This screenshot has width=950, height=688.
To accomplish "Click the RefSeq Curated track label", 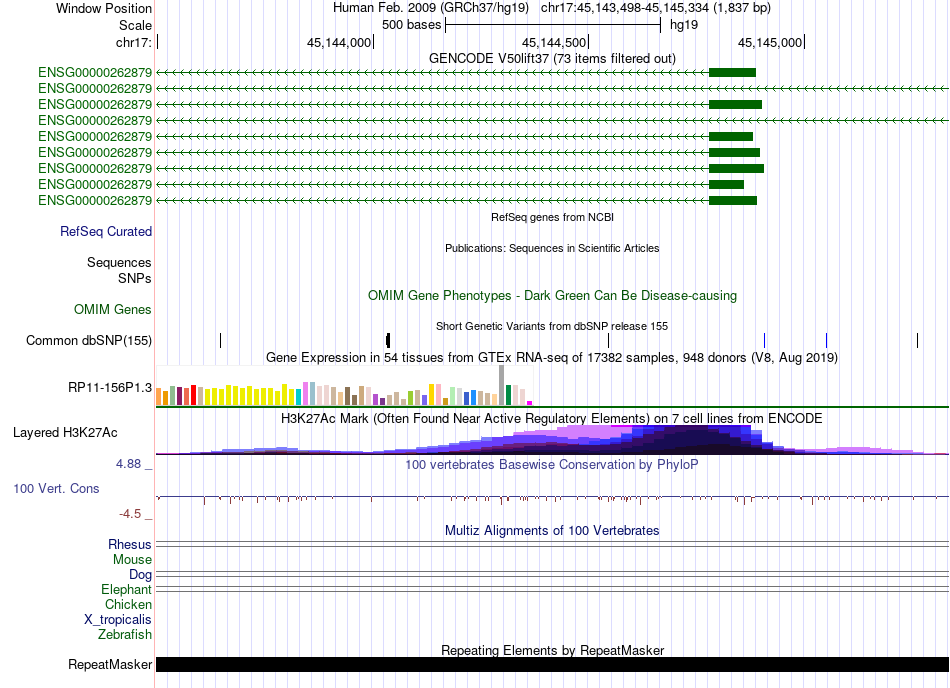I will point(106,231).
